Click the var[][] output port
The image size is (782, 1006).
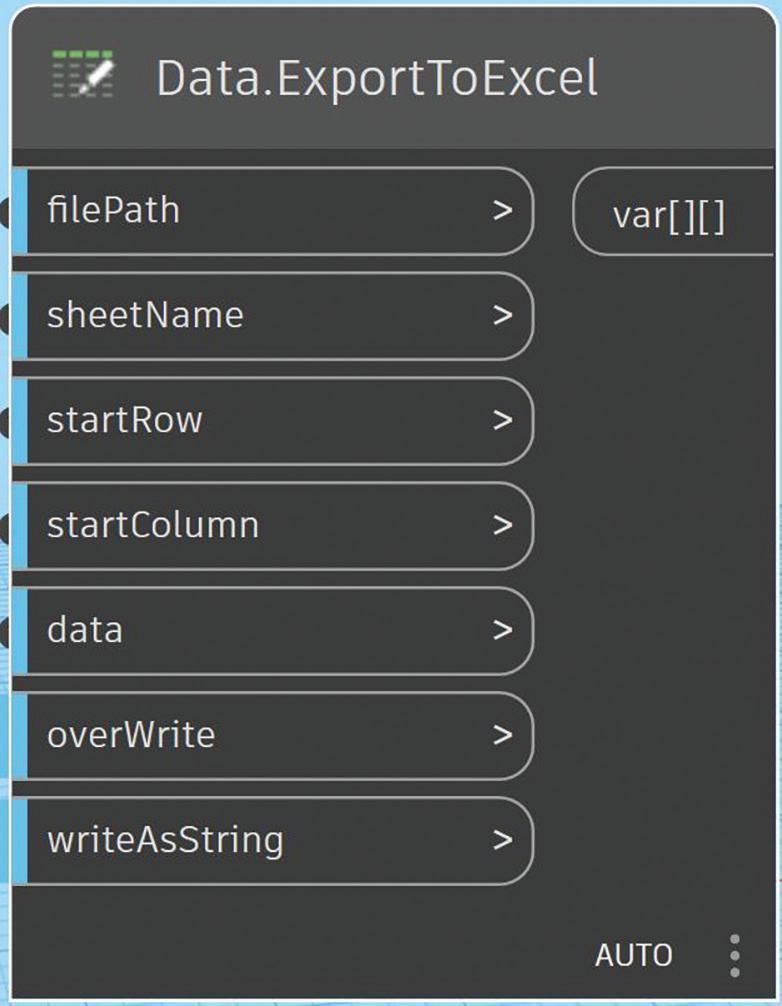point(673,211)
